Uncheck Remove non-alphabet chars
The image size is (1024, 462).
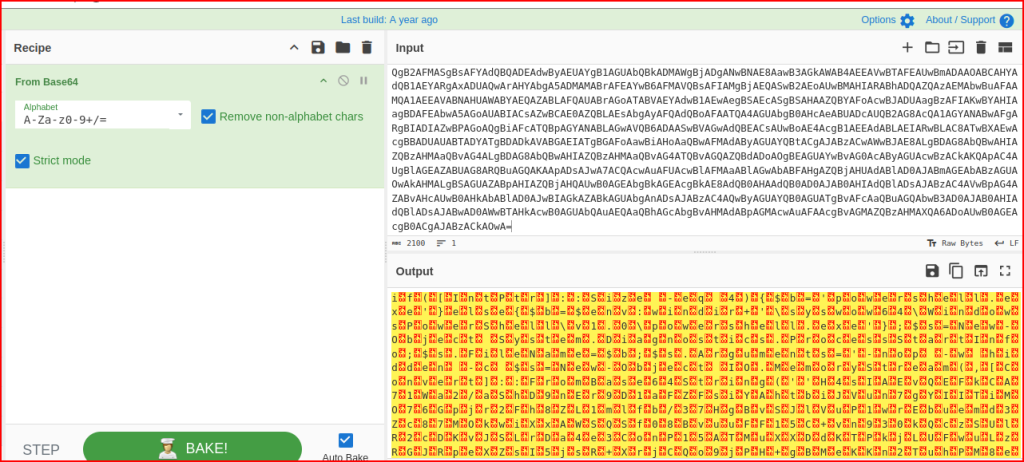click(x=208, y=117)
